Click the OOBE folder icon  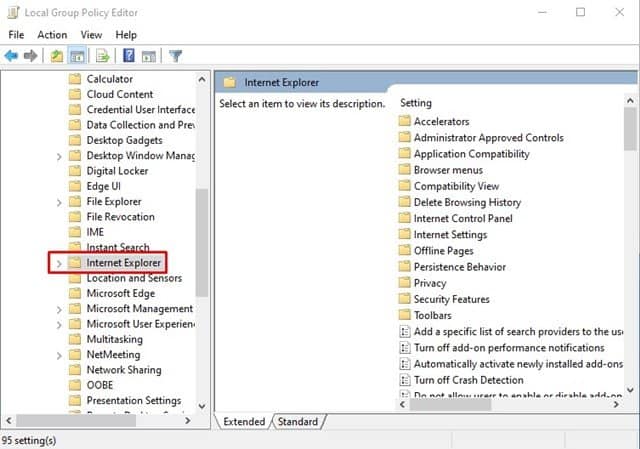tap(75, 385)
